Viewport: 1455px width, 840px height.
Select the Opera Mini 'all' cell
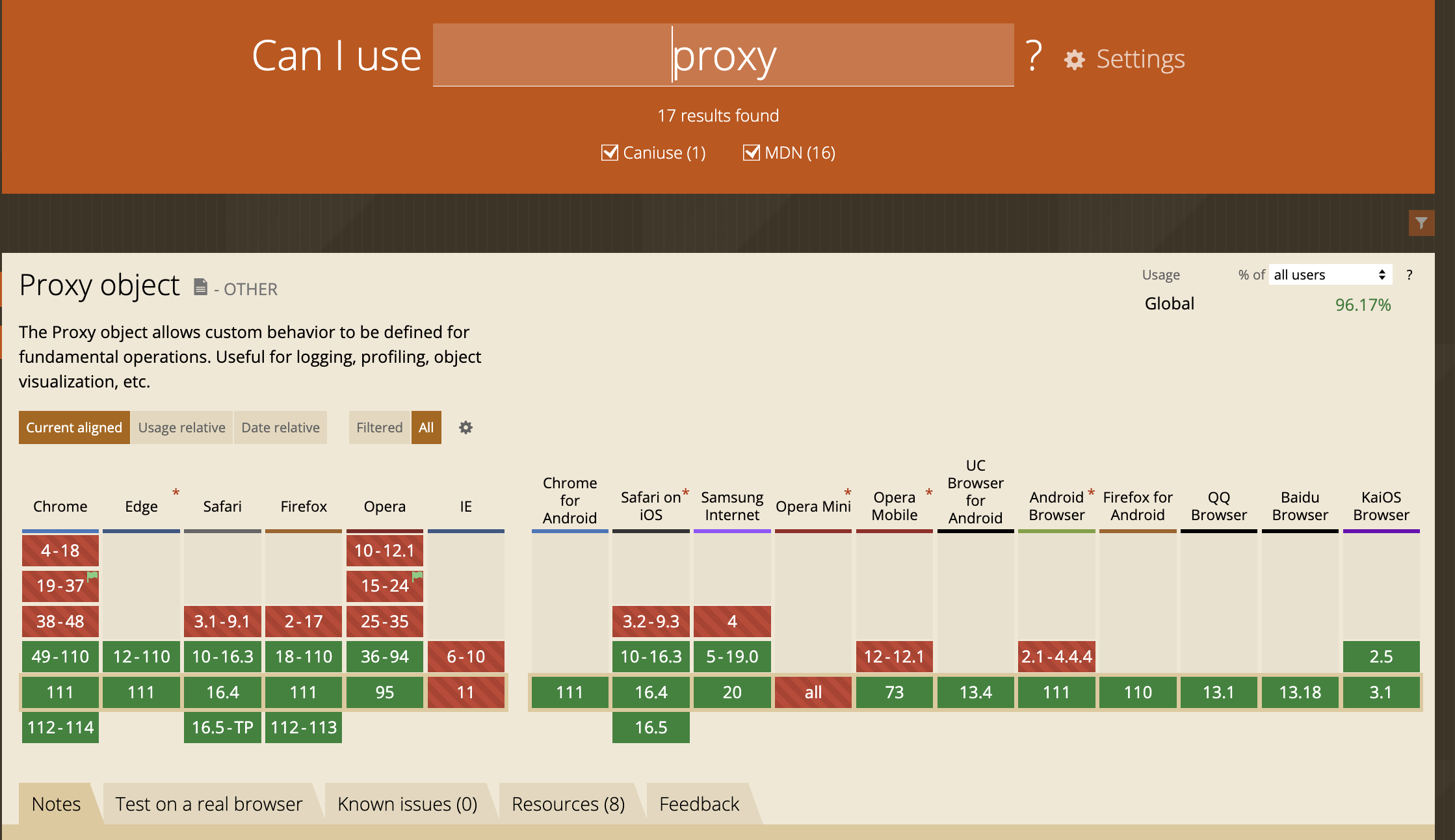(x=813, y=692)
